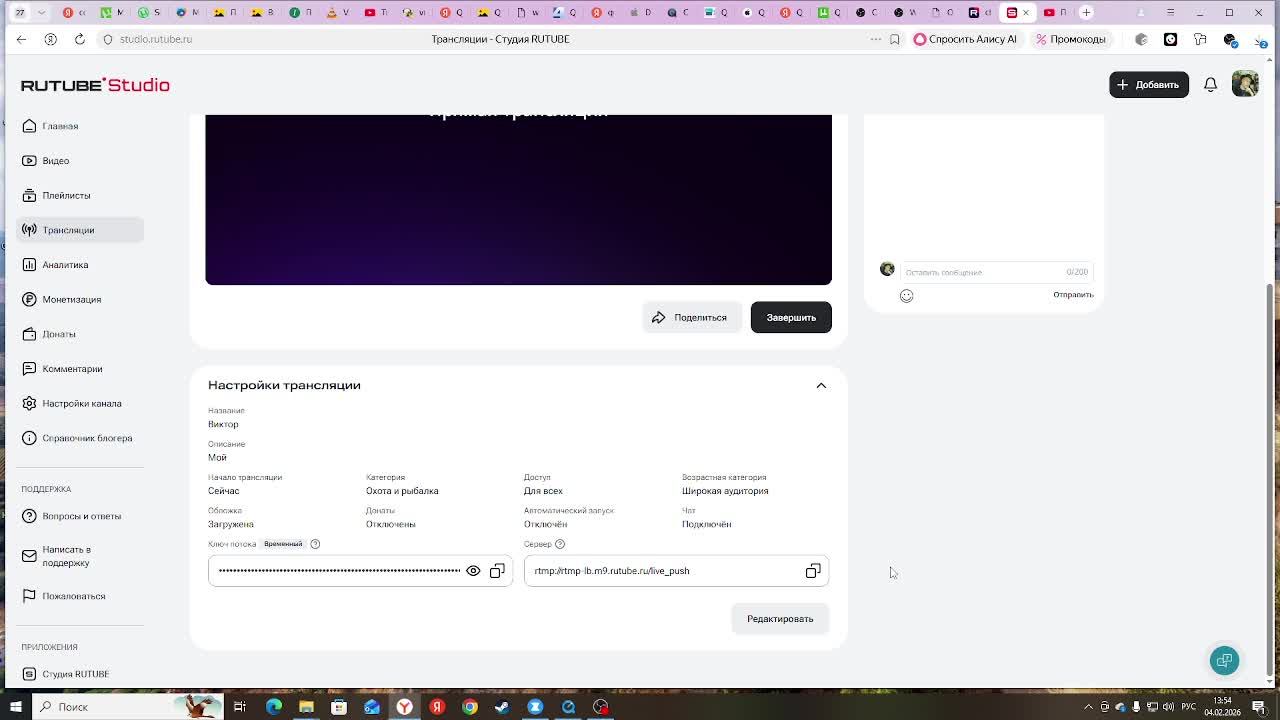The height and width of the screenshot is (720, 1280).
Task: Click the Вопросы и ответы icon
Action: 29,516
